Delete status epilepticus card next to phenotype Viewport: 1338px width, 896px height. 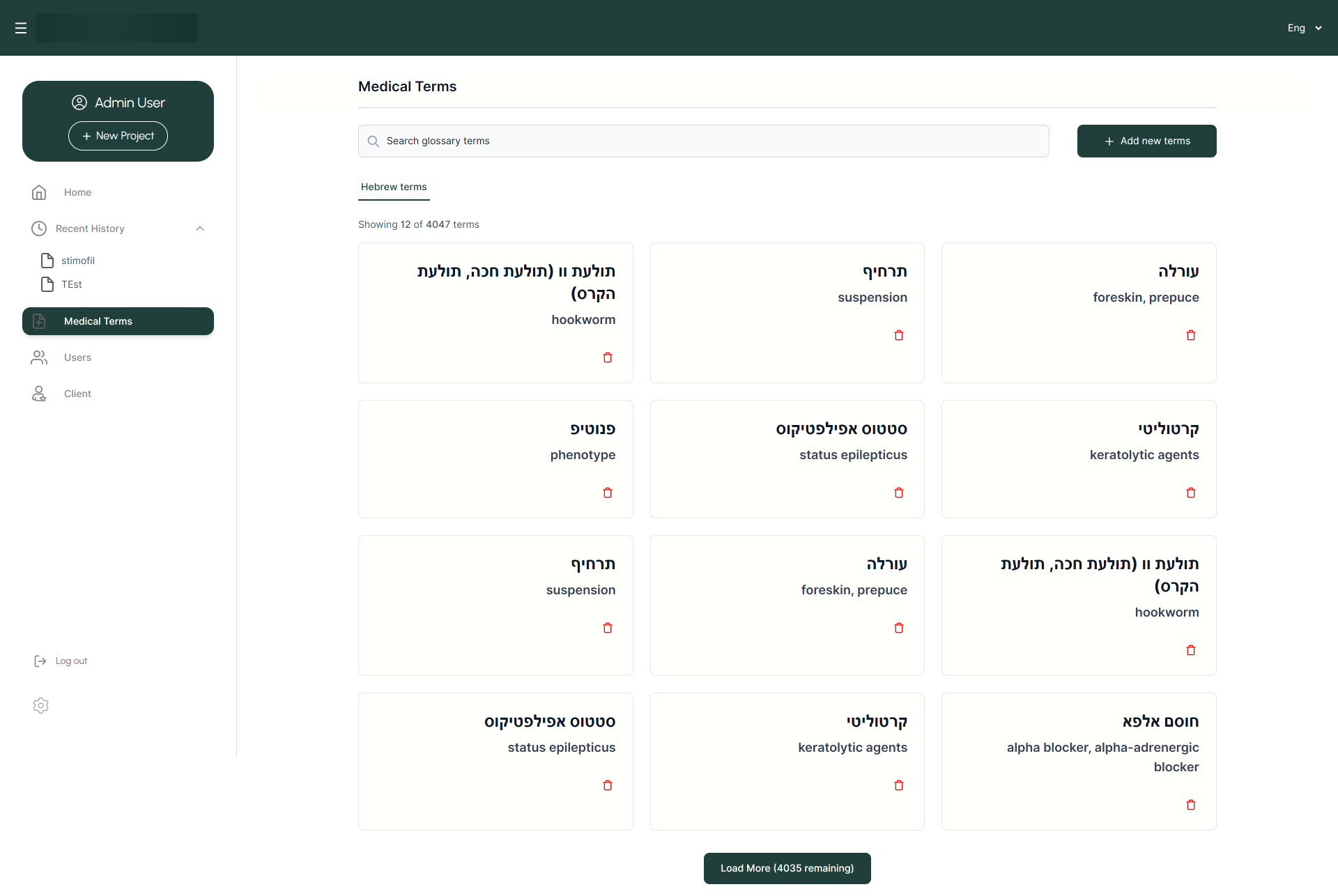tap(899, 493)
